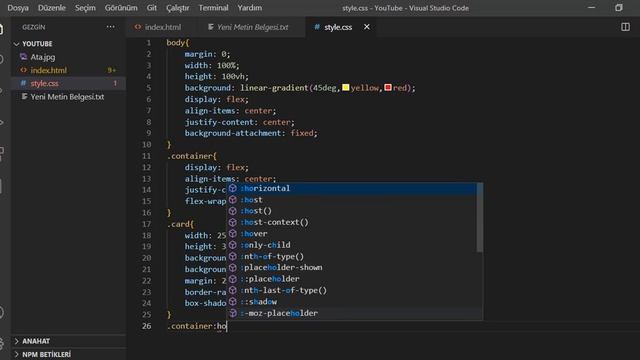Choose :nth-of-type() suggestion
Image resolution: width=640 pixels, height=360 pixels.
(x=352, y=256)
